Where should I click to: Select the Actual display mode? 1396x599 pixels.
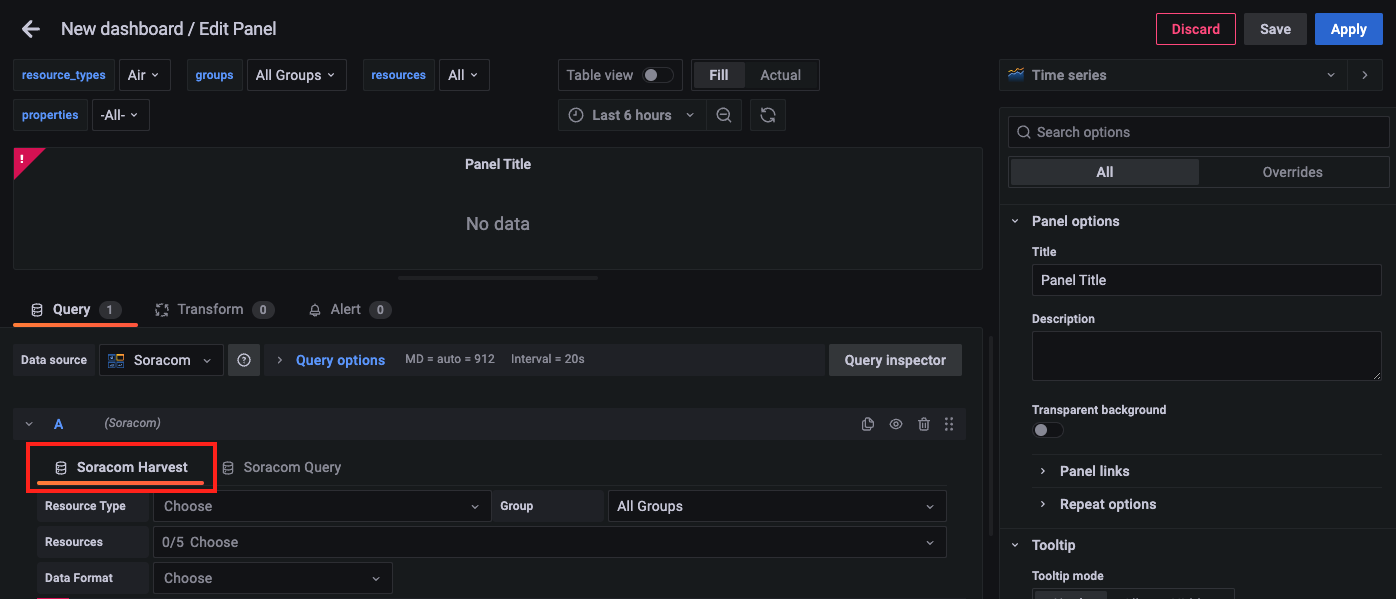tap(781, 75)
